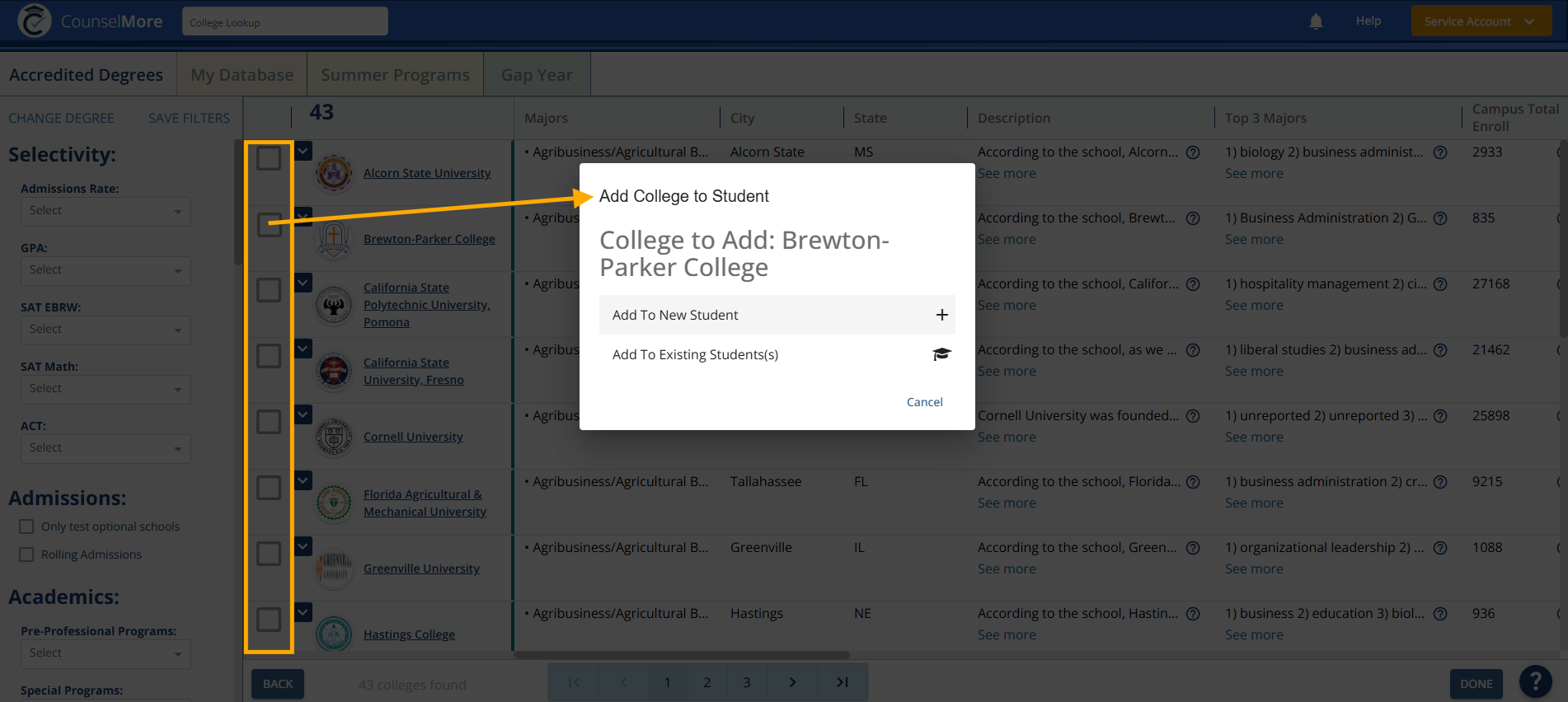The image size is (1568, 702).
Task: Check the Cal Poly Pomona row checkbox
Action: click(x=269, y=290)
